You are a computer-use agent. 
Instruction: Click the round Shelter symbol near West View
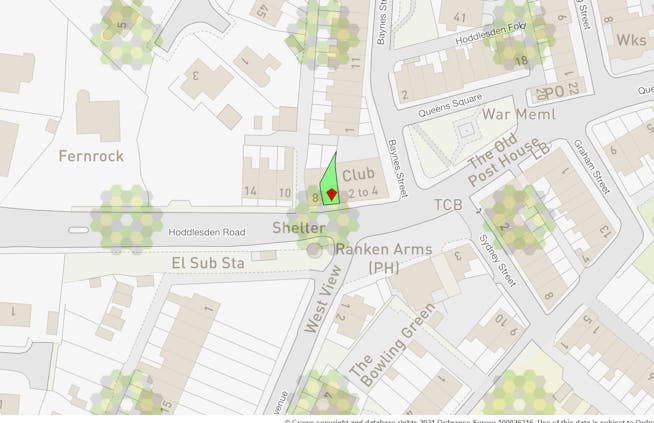(x=314, y=250)
